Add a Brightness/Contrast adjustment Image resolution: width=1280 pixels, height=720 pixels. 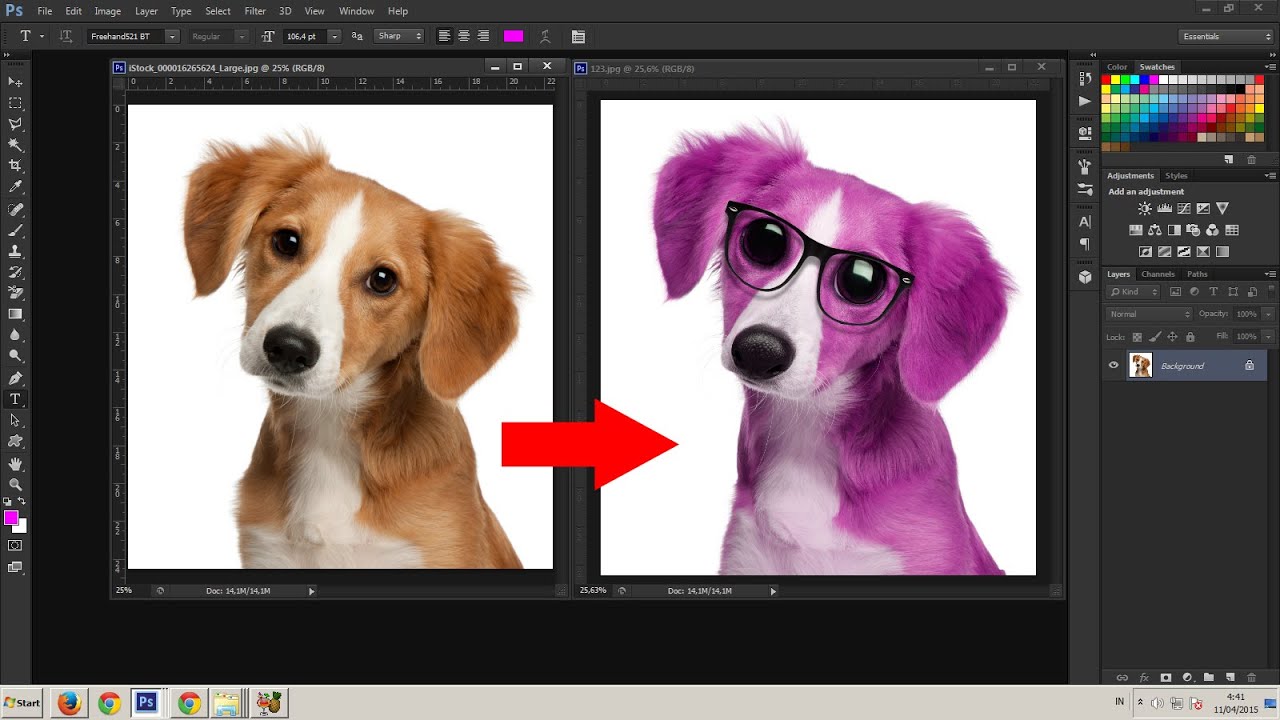pos(1145,209)
